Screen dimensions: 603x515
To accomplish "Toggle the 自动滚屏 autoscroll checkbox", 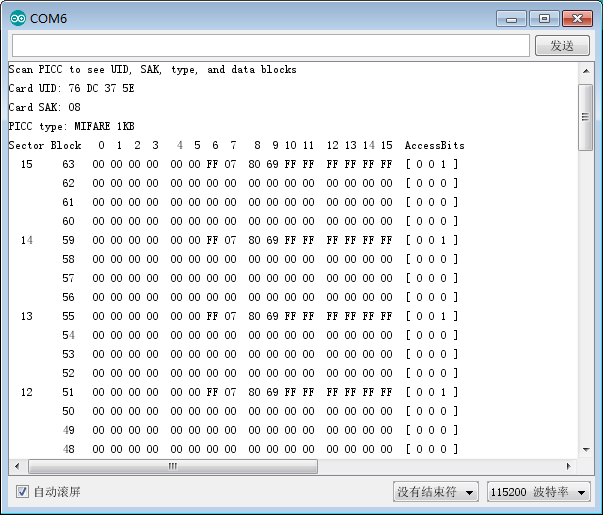I will (x=22, y=491).
